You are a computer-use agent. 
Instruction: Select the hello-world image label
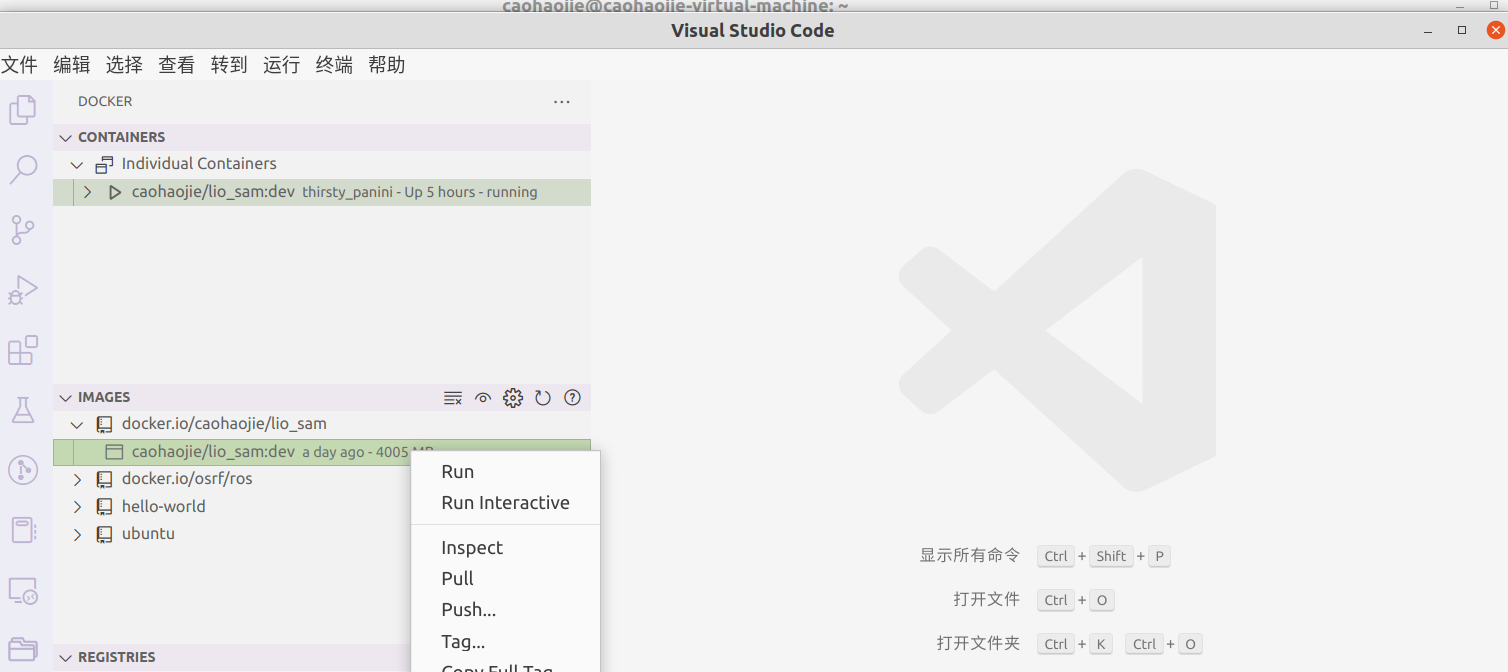point(163,507)
